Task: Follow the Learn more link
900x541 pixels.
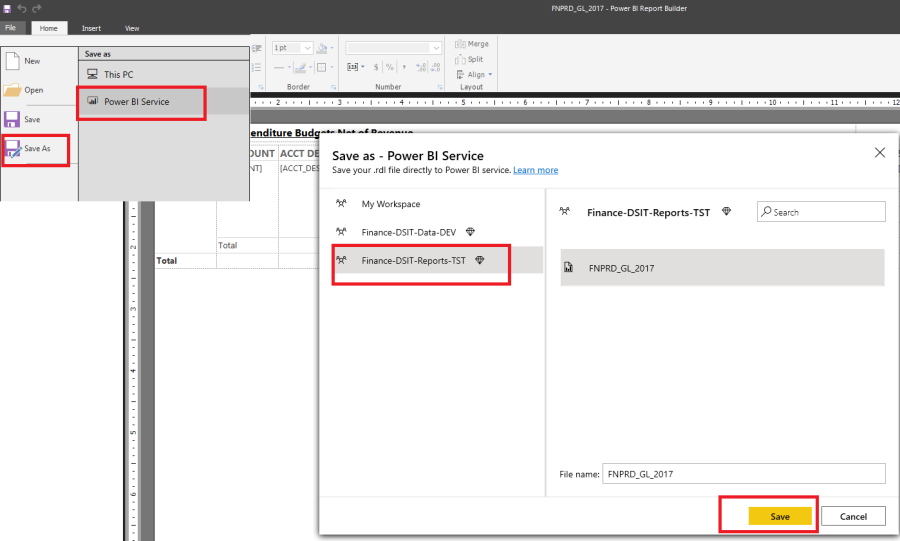Action: point(536,170)
